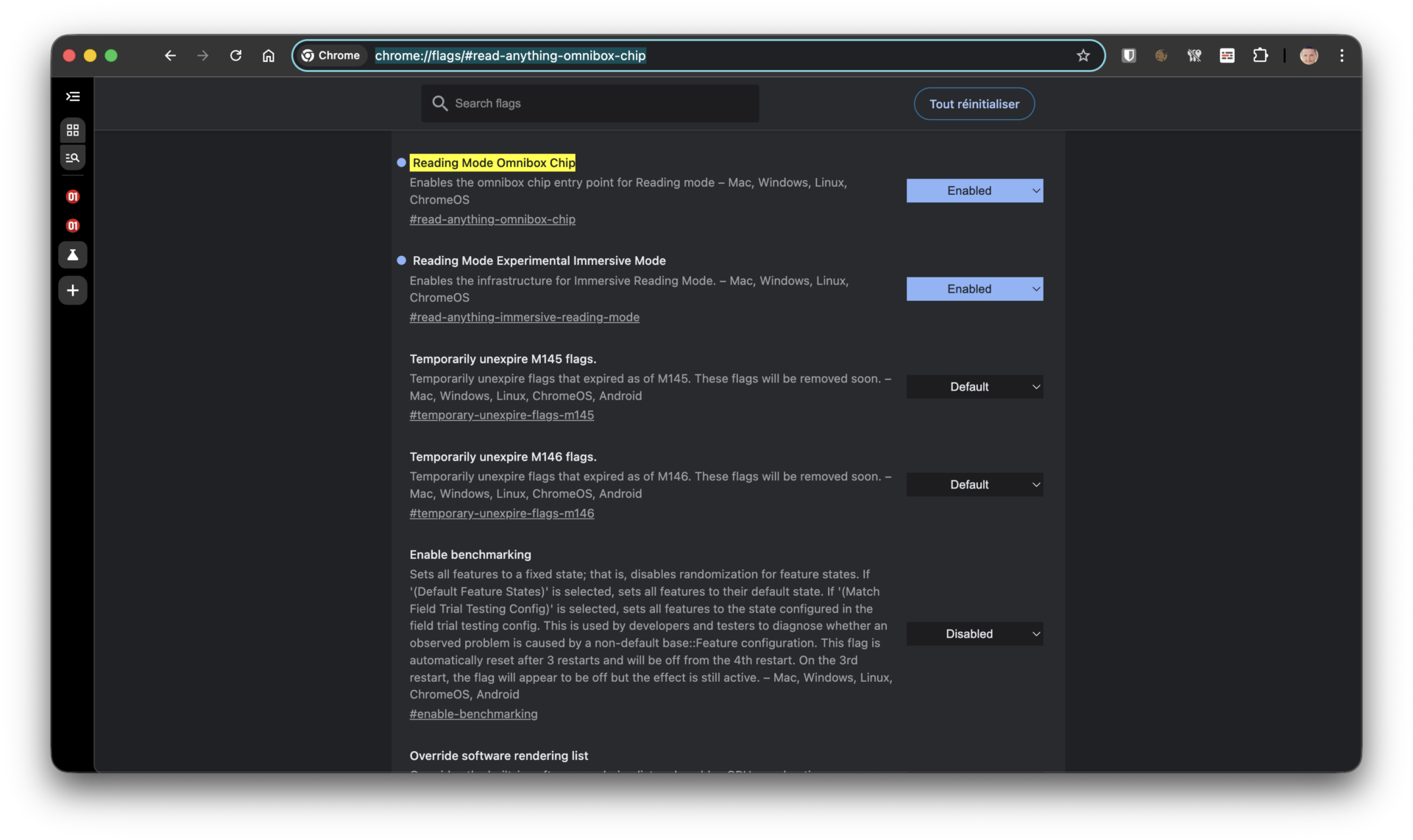Open tab search in the sidebar
Screen dimensions: 1413x840
click(x=72, y=157)
